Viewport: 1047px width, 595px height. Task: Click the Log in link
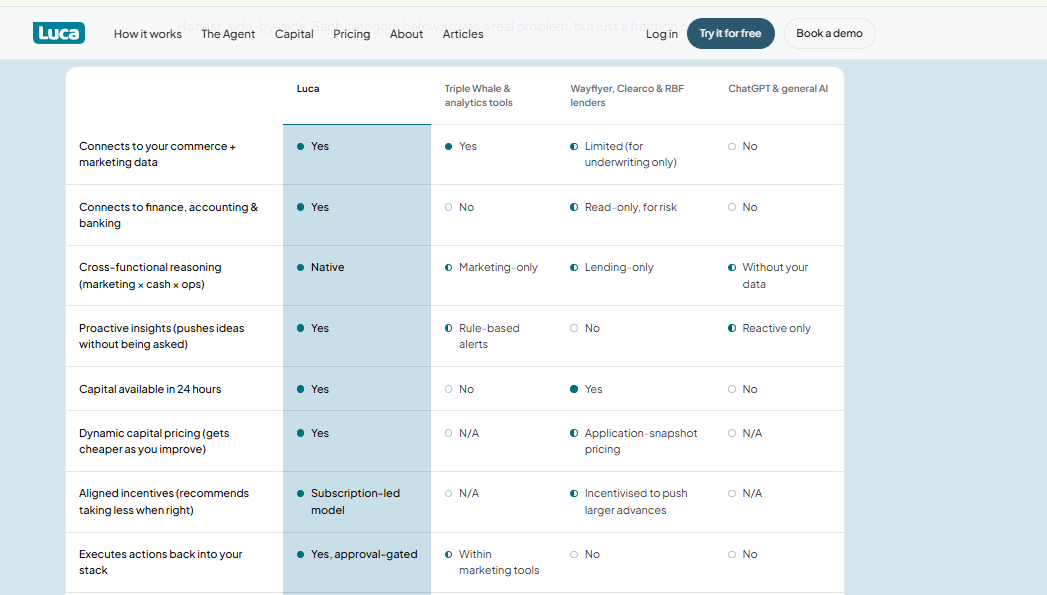662,34
